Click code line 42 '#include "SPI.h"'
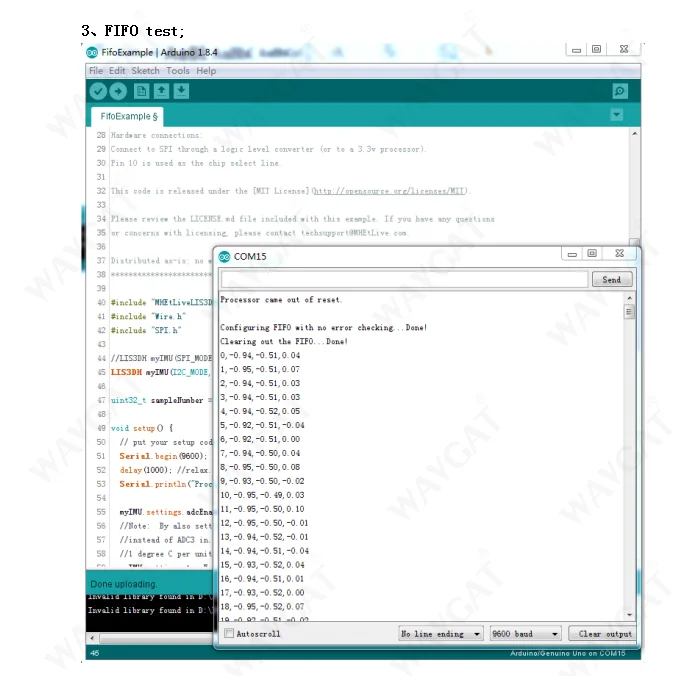Image resolution: width=697 pixels, height=676 pixels. pos(146,330)
